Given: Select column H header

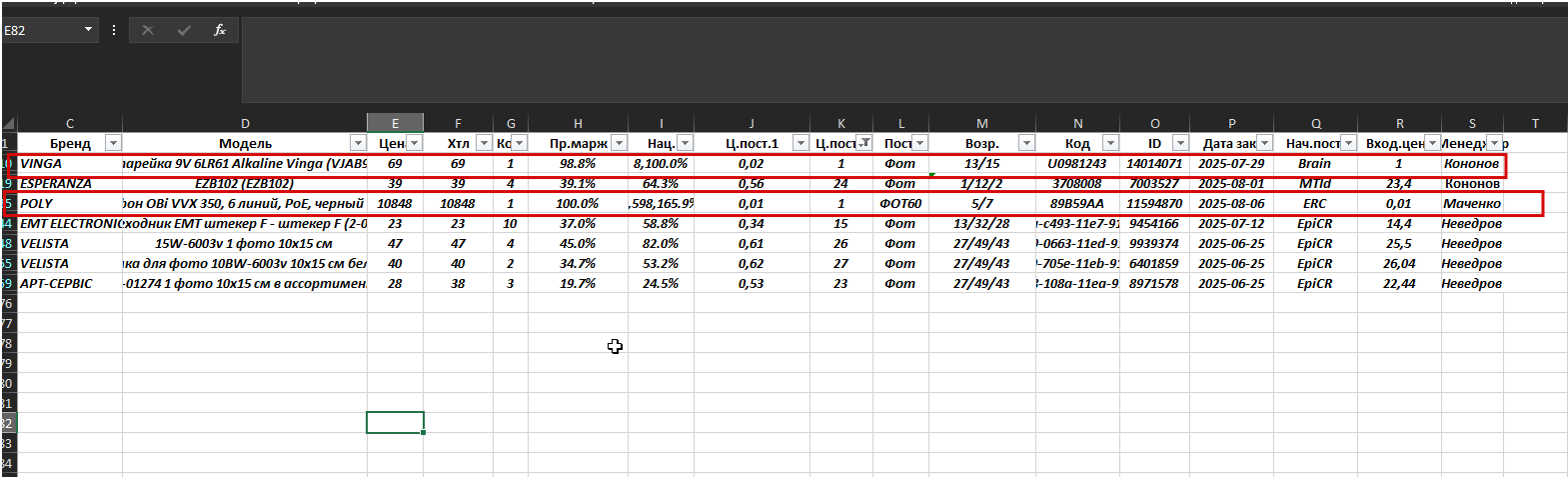Looking at the screenshot, I should 578,123.
